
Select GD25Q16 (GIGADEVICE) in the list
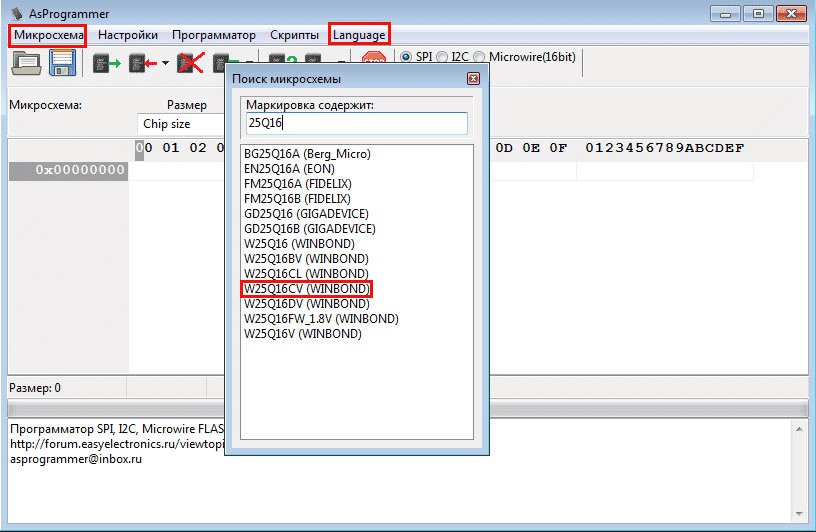306,214
